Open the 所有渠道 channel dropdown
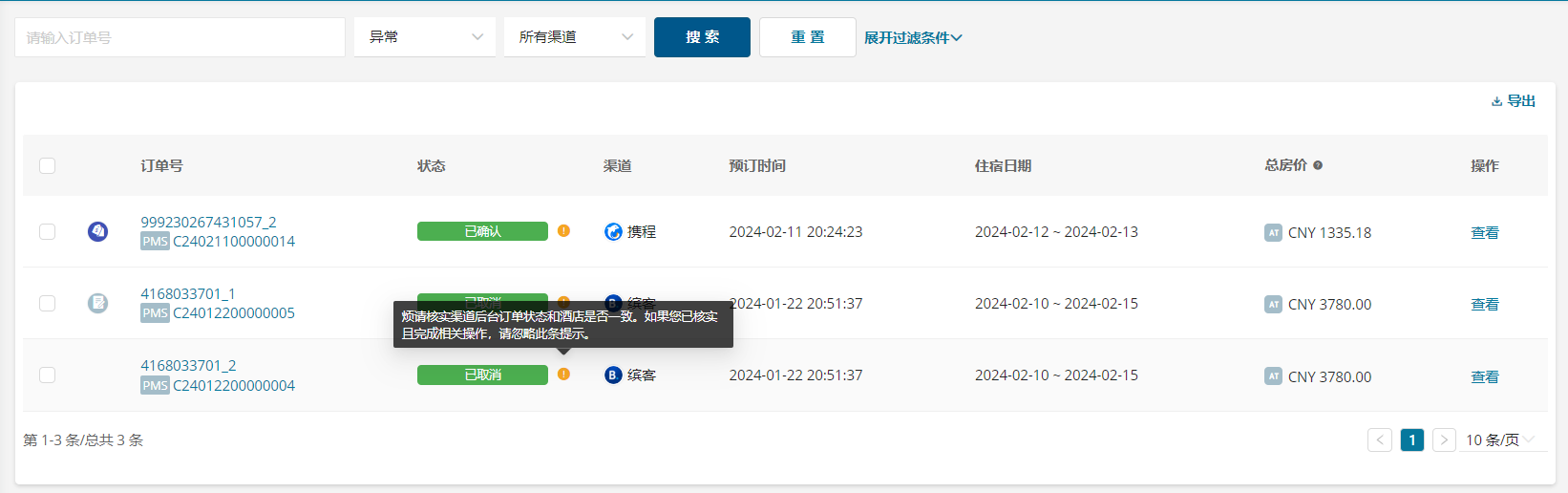The width and height of the screenshot is (1568, 493). point(575,37)
